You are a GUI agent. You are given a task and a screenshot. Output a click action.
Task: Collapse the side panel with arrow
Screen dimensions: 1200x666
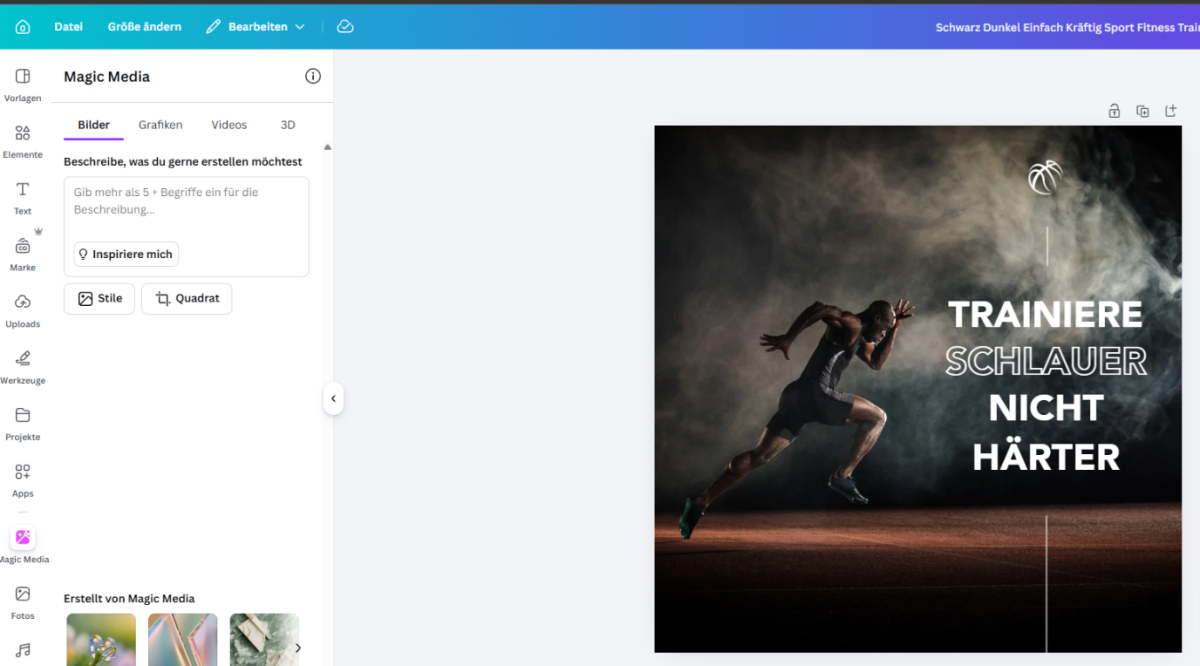pos(333,398)
